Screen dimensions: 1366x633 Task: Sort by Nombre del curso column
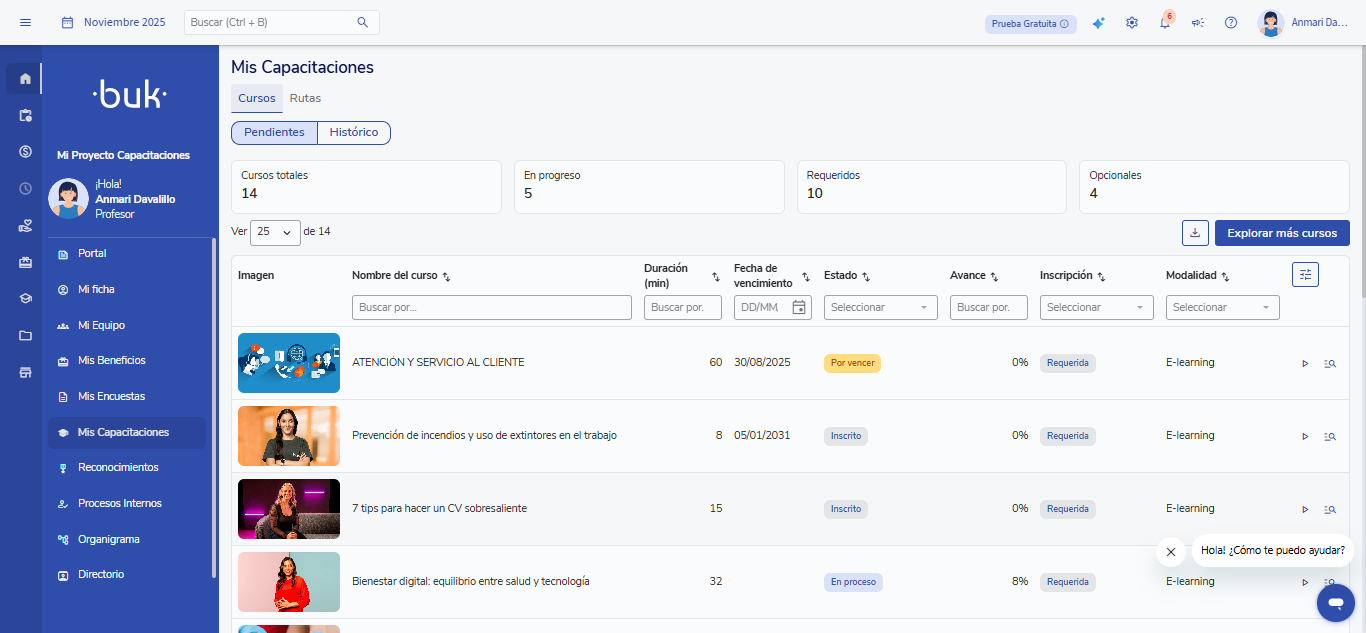point(446,277)
